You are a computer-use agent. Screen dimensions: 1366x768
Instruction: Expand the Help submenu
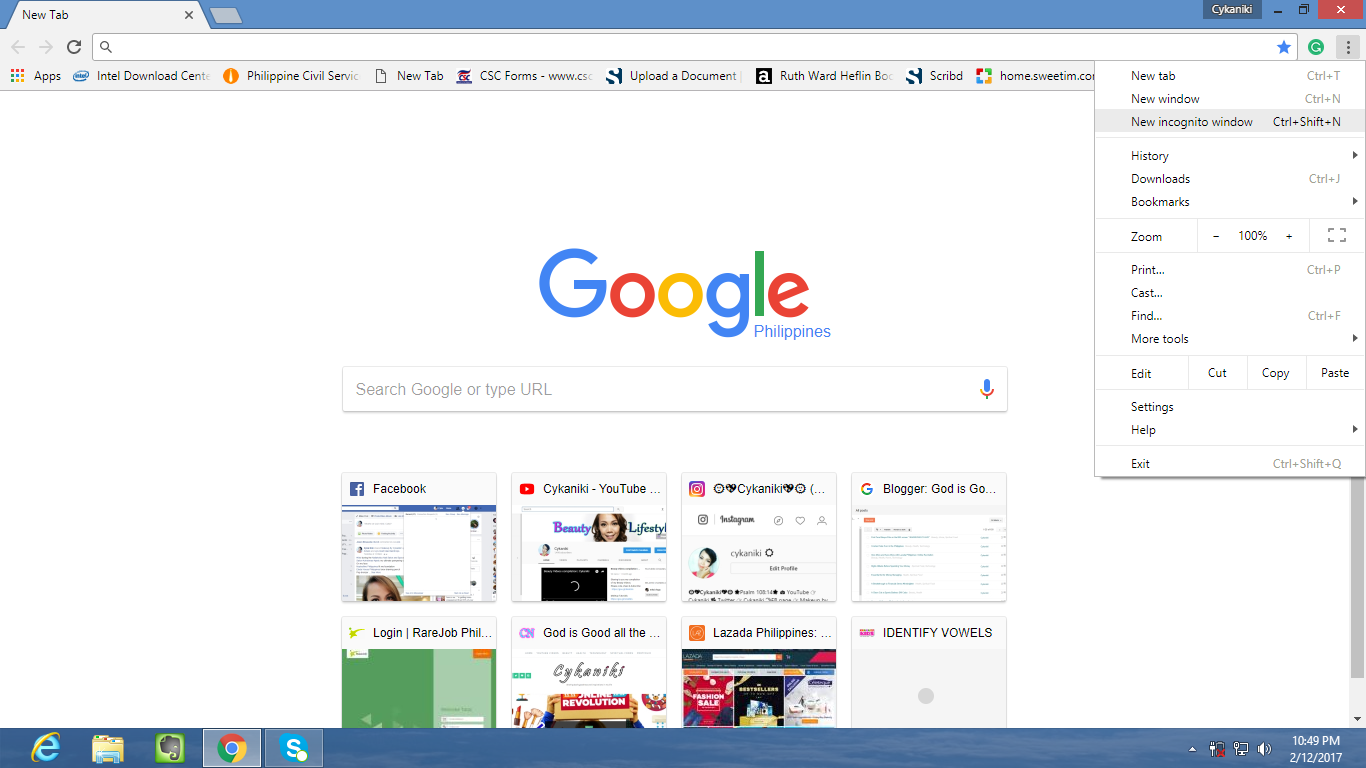pyautogui.click(x=1228, y=430)
